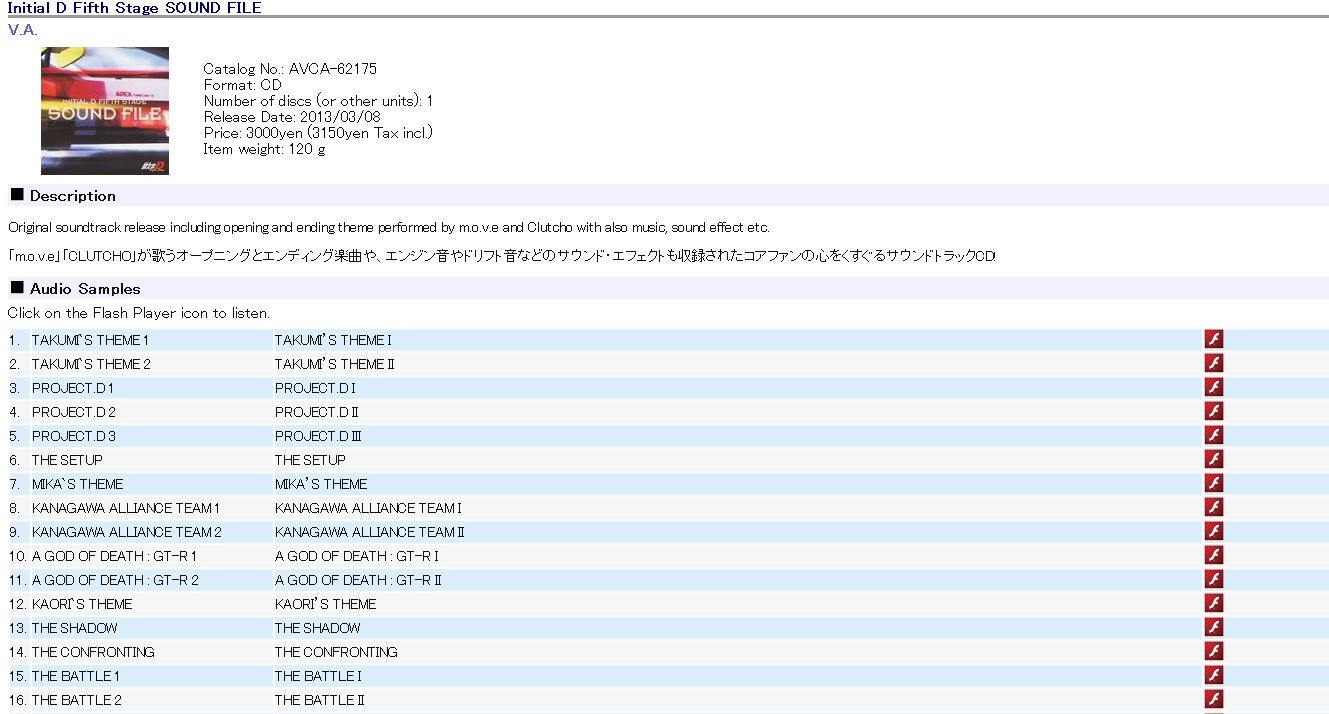Image resolution: width=1329 pixels, height=714 pixels.
Task: Click track 12 KAORI`S THEME in first column
Action: pos(82,604)
